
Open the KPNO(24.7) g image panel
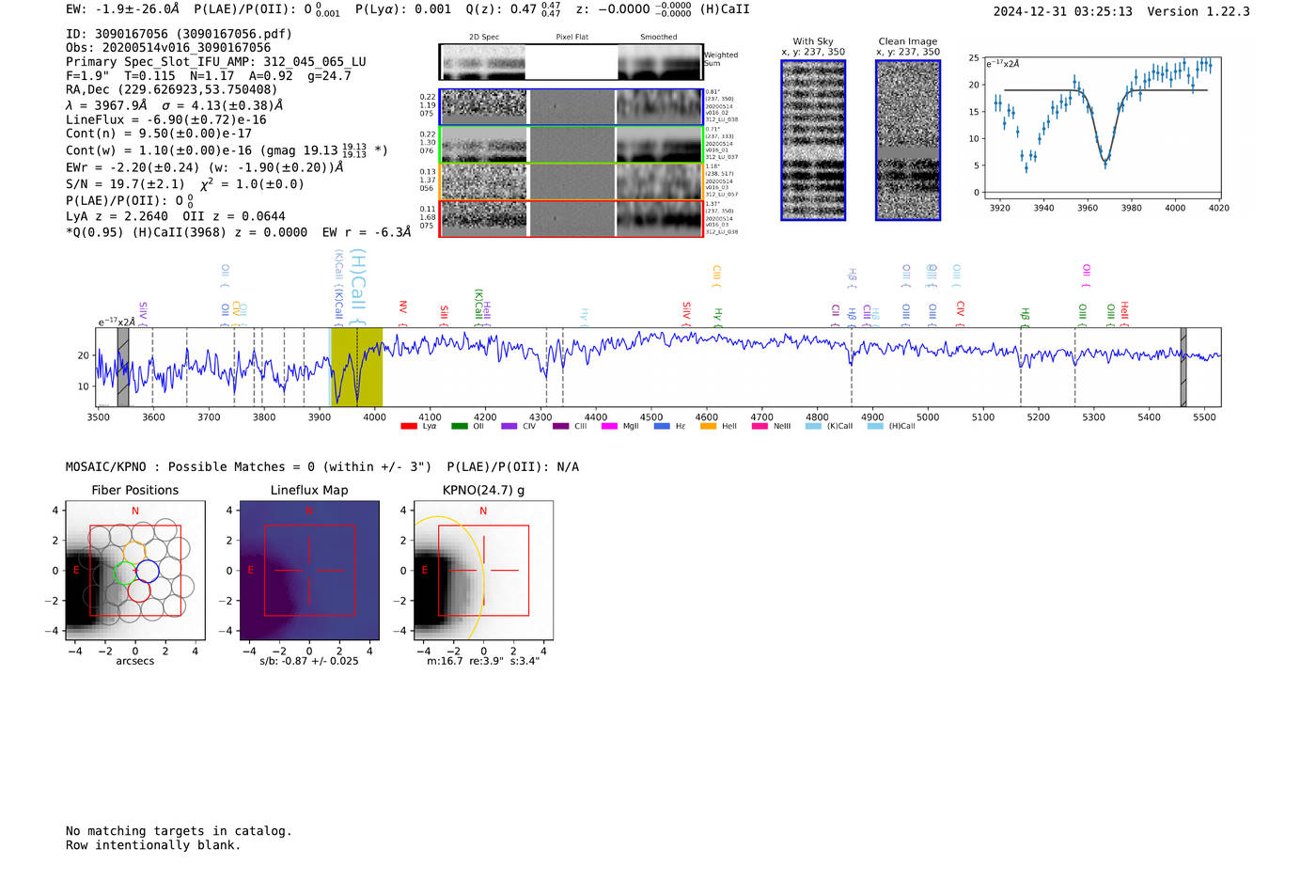(483, 571)
